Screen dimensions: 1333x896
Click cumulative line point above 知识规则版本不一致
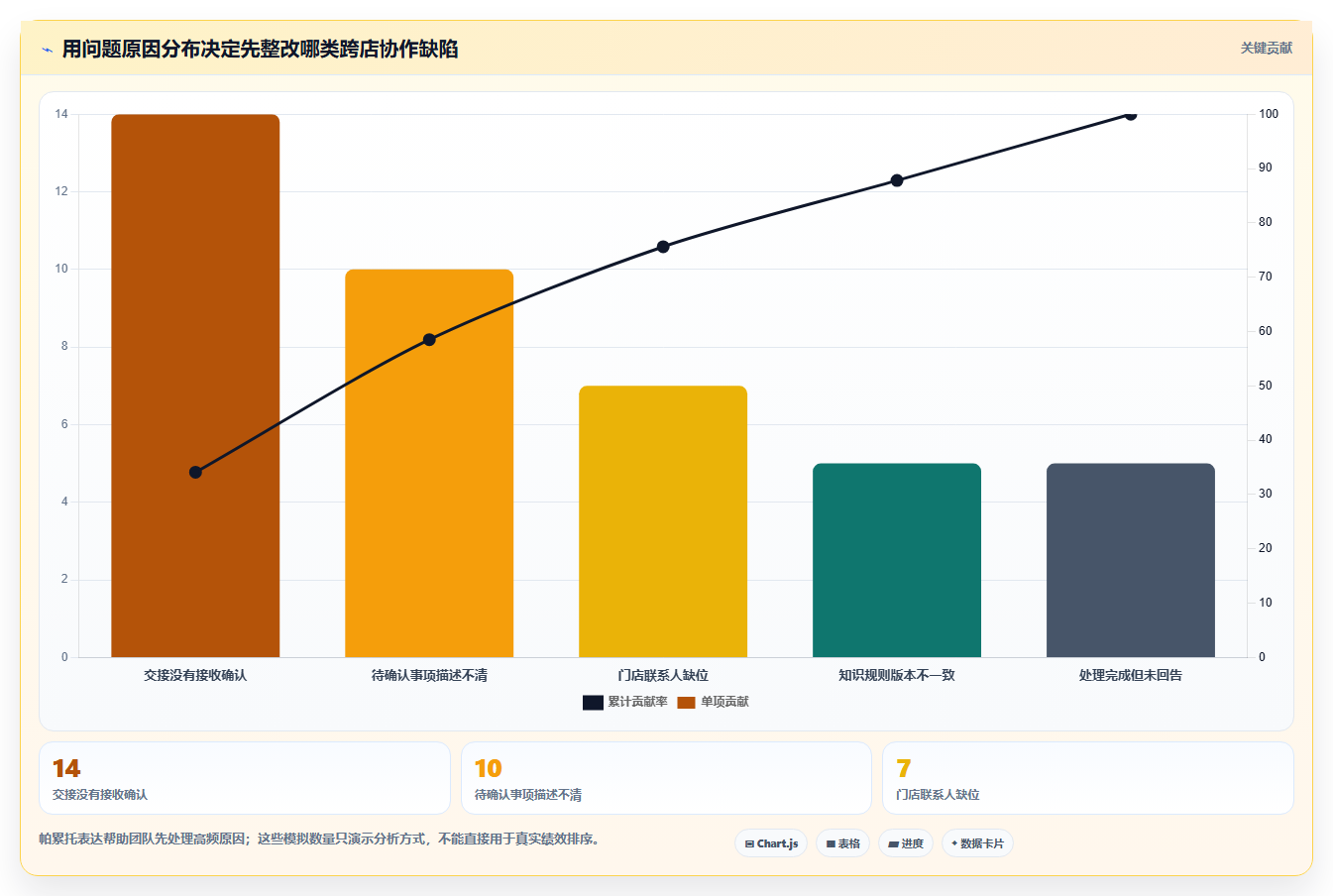click(897, 180)
